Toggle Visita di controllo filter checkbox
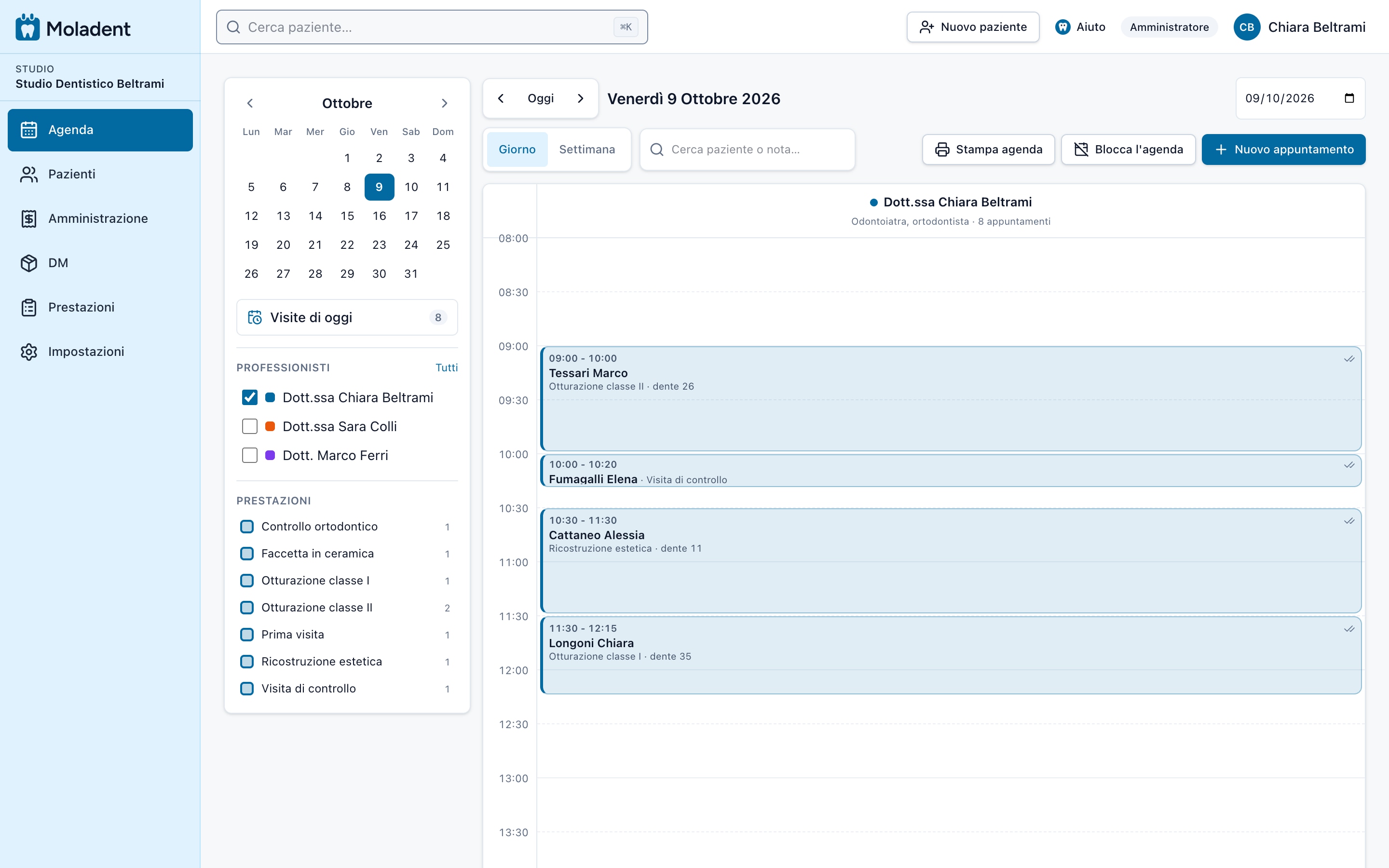 click(x=247, y=688)
